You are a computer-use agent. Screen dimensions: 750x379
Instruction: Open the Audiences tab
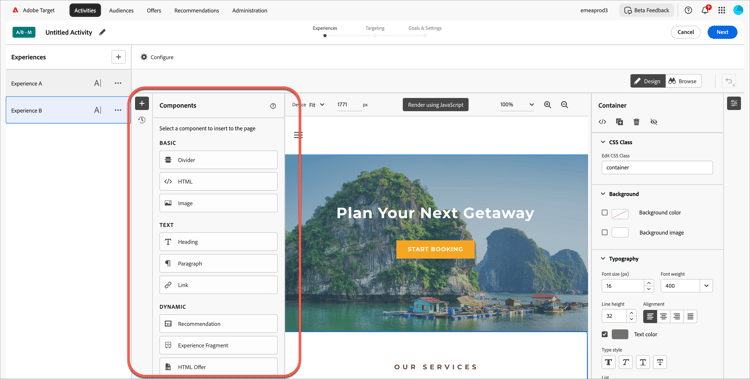[x=121, y=11]
